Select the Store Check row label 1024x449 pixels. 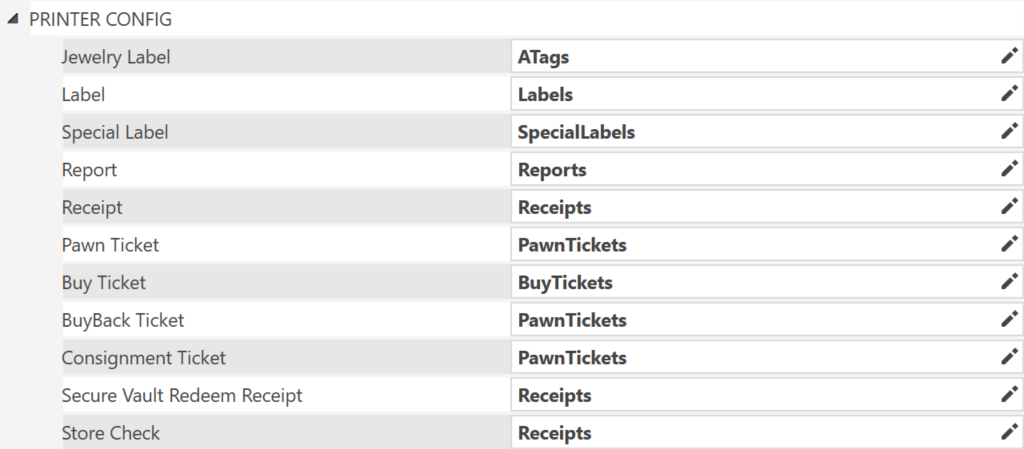point(110,433)
